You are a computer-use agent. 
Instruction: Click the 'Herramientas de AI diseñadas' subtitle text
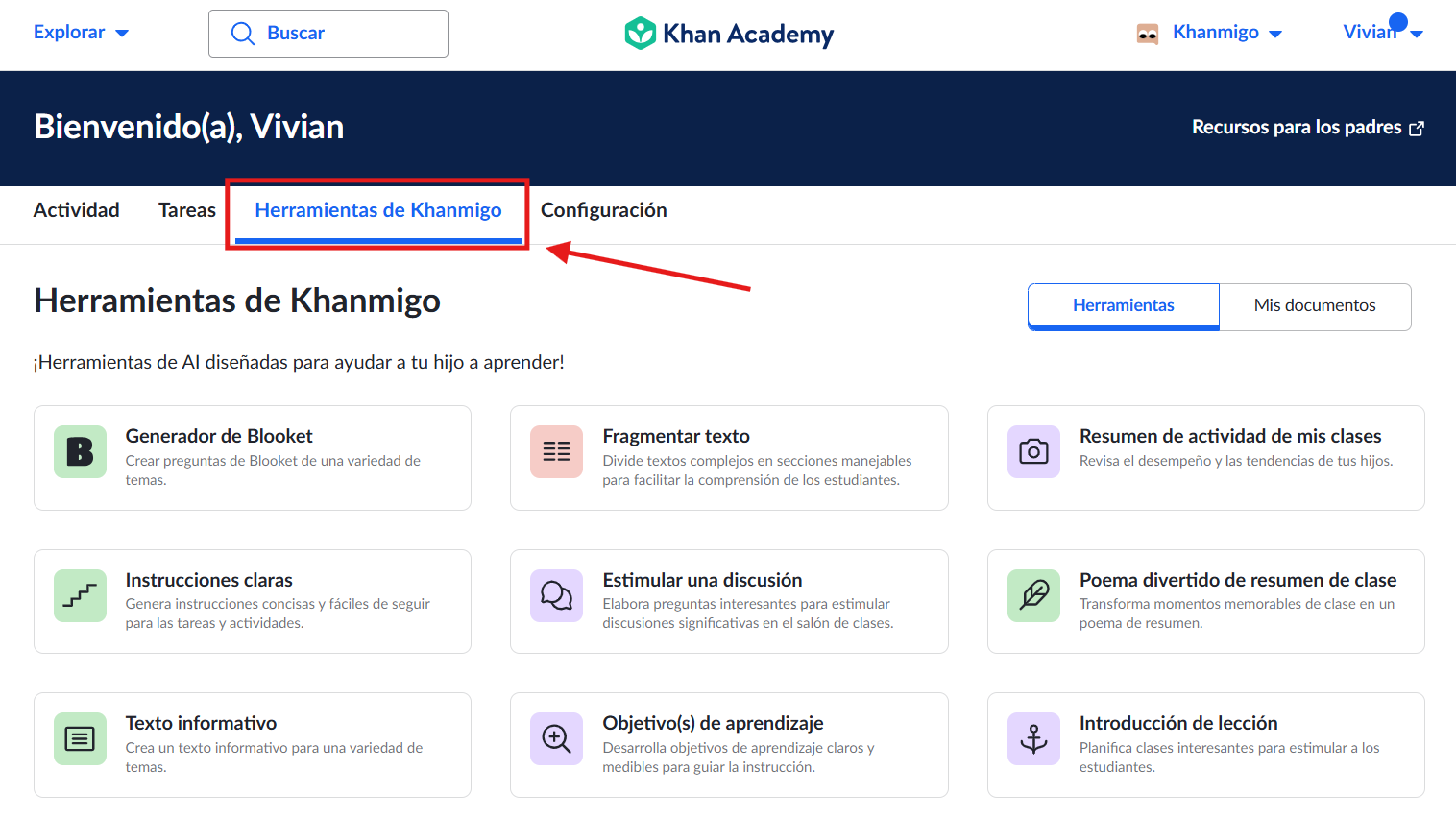[299, 362]
